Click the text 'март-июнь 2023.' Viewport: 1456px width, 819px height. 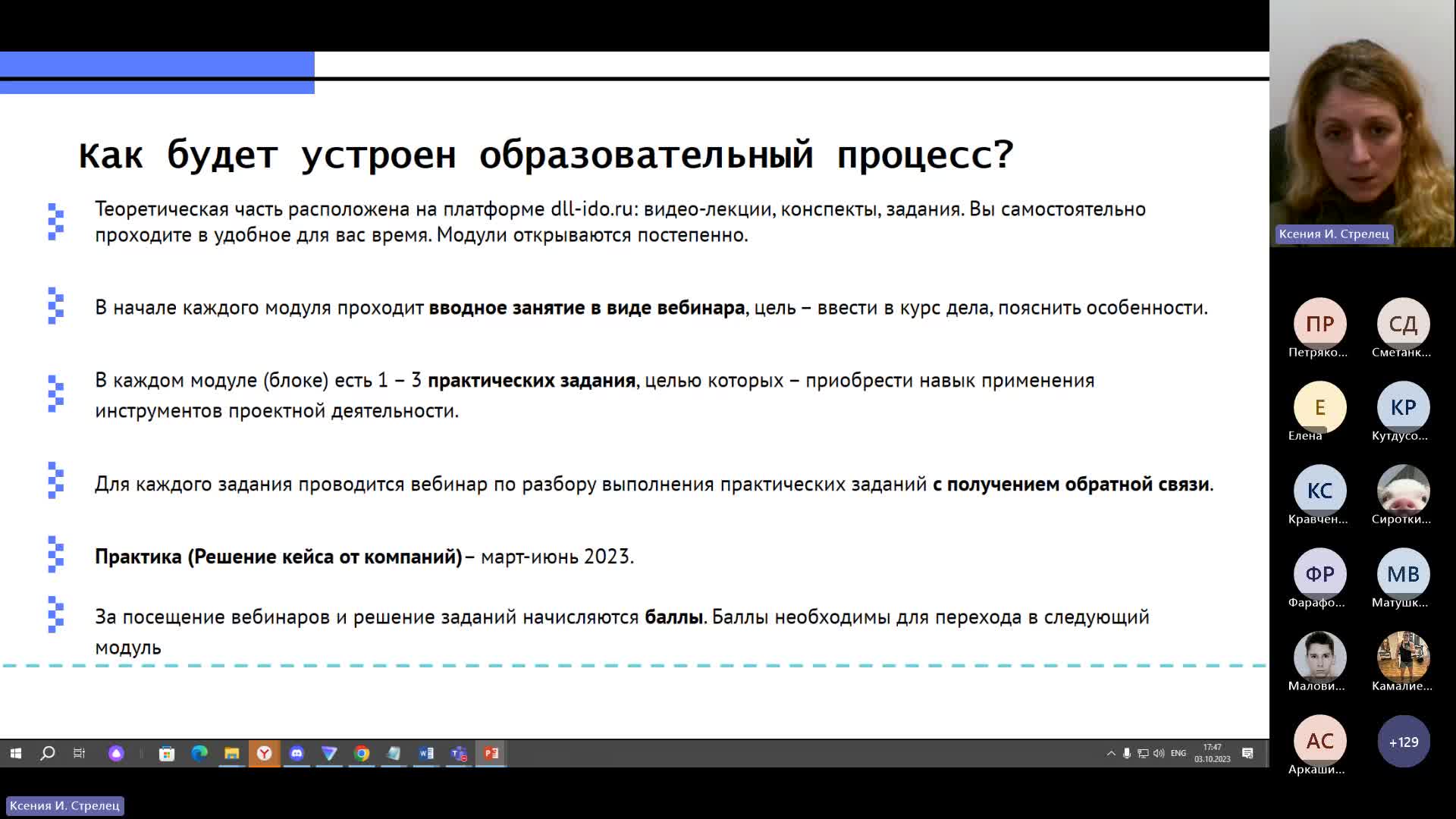[x=557, y=557]
